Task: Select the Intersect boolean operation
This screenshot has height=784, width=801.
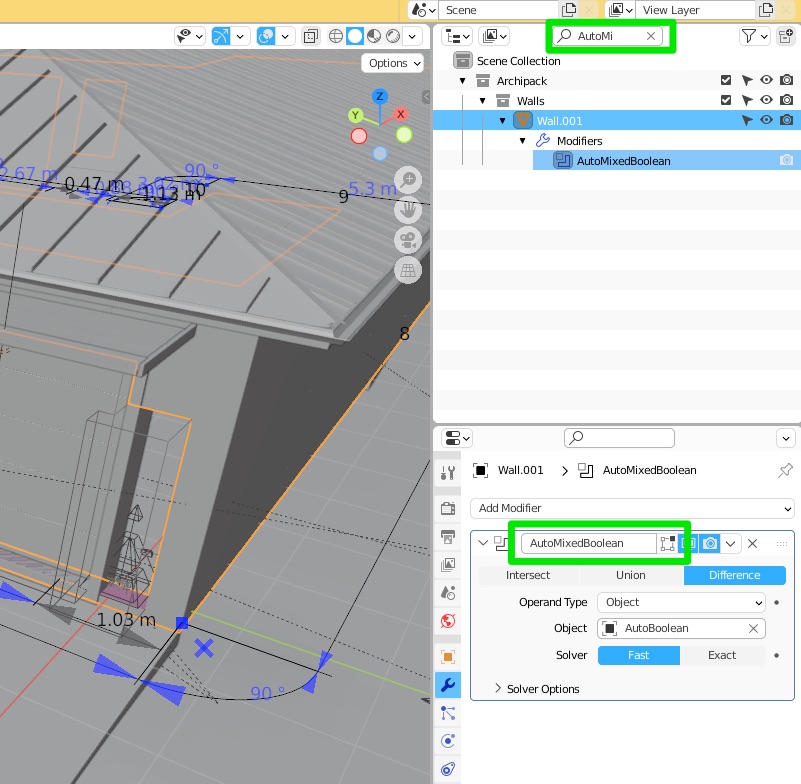Action: (x=528, y=575)
